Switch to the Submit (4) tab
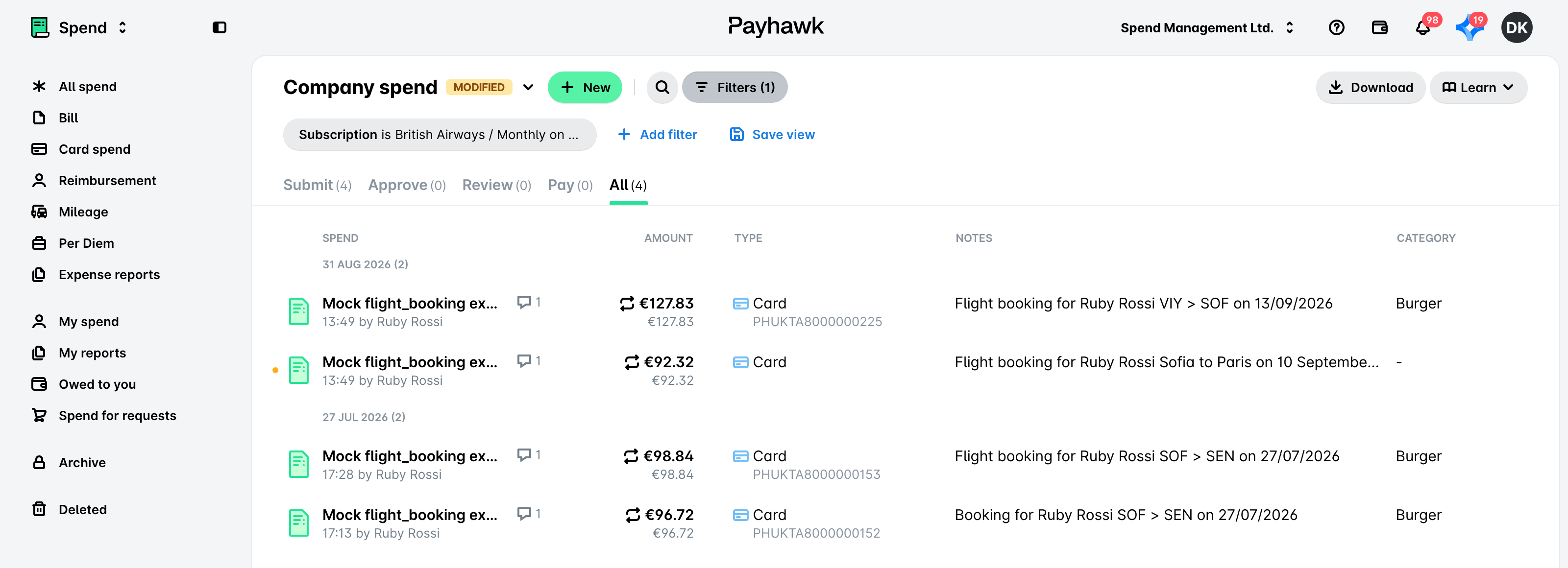The image size is (1568, 568). [317, 185]
